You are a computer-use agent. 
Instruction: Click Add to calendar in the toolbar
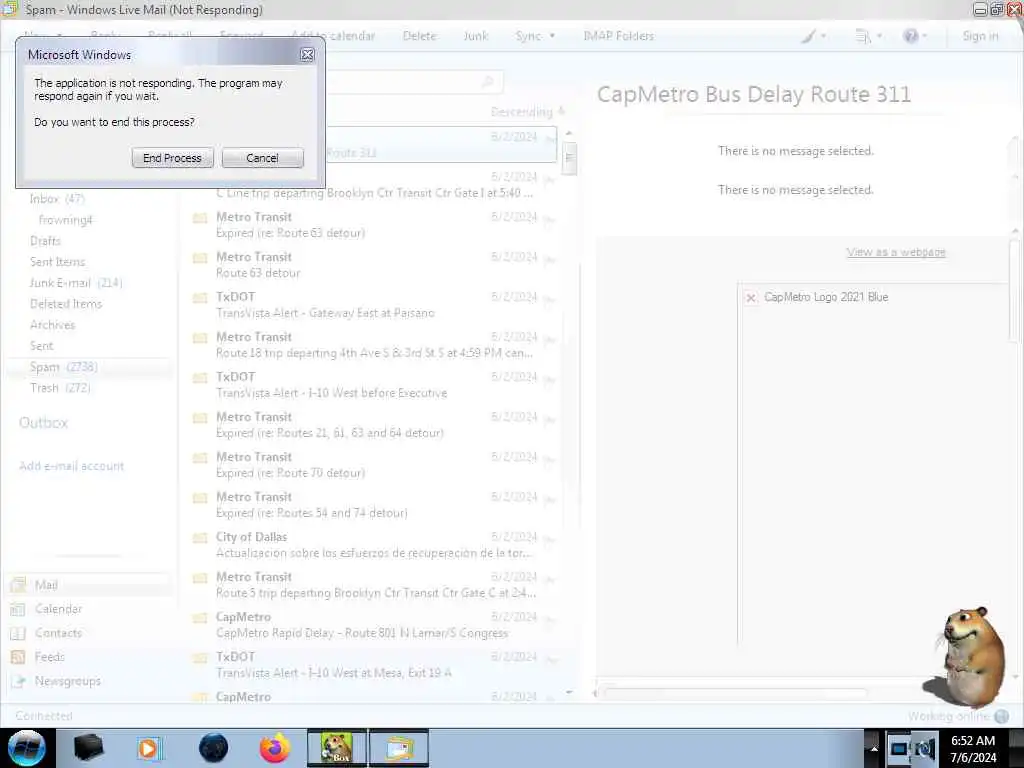click(334, 36)
